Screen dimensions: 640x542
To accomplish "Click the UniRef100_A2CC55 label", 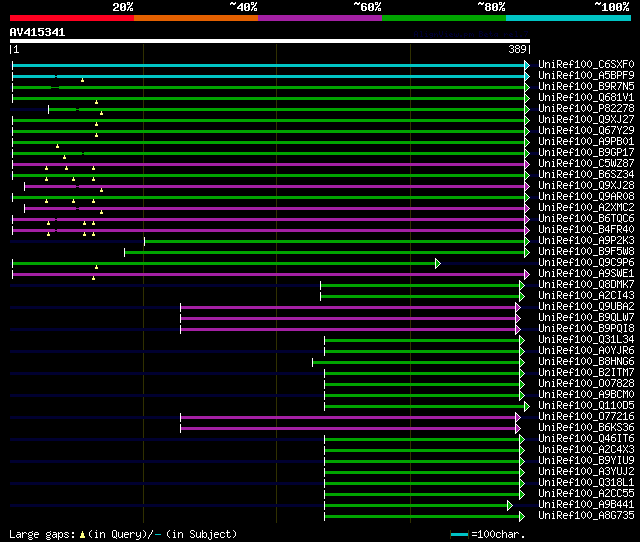I will pyautogui.click(x=586, y=494).
